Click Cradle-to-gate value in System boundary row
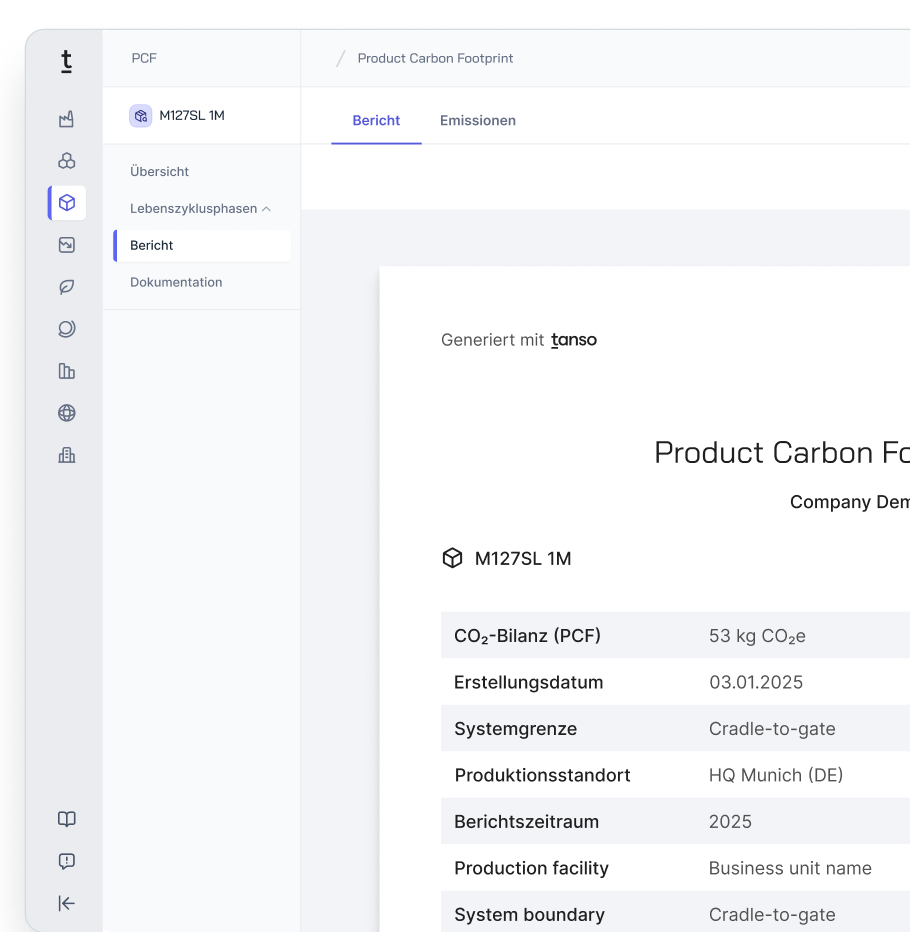Image resolution: width=910 pixels, height=932 pixels. click(772, 914)
